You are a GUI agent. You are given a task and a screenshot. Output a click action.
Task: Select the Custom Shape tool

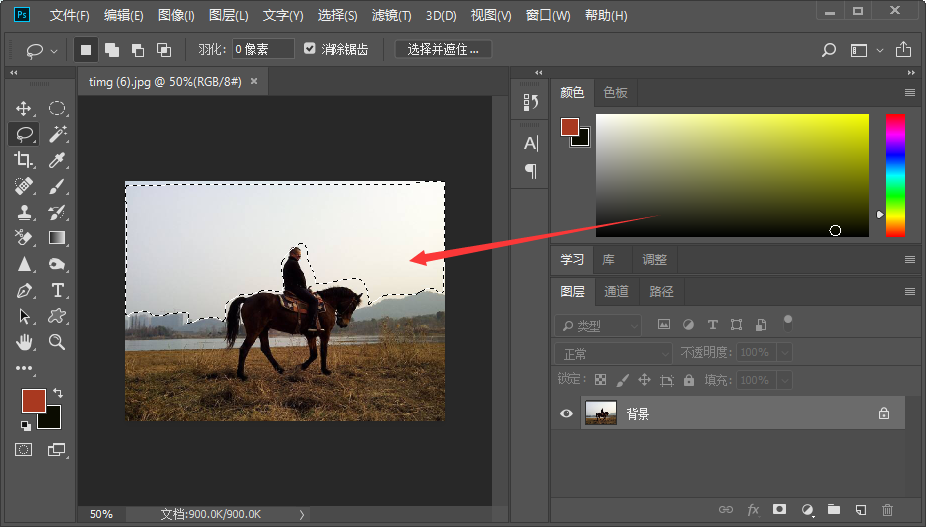tap(57, 316)
